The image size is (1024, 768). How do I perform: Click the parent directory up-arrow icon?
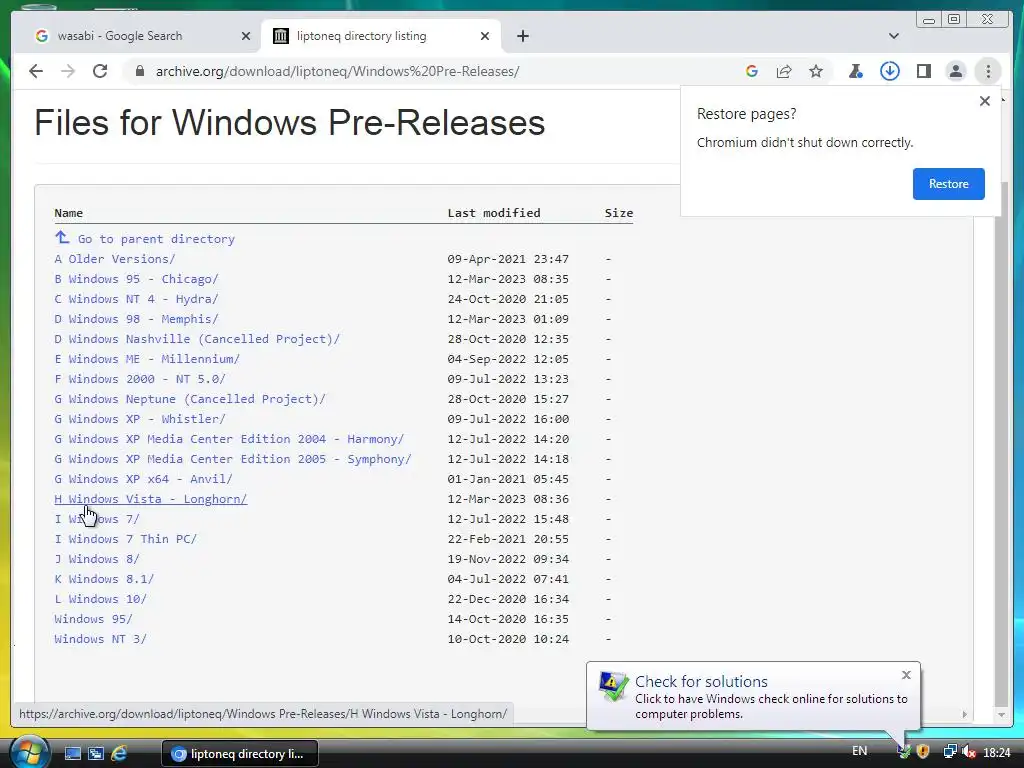tap(62, 237)
